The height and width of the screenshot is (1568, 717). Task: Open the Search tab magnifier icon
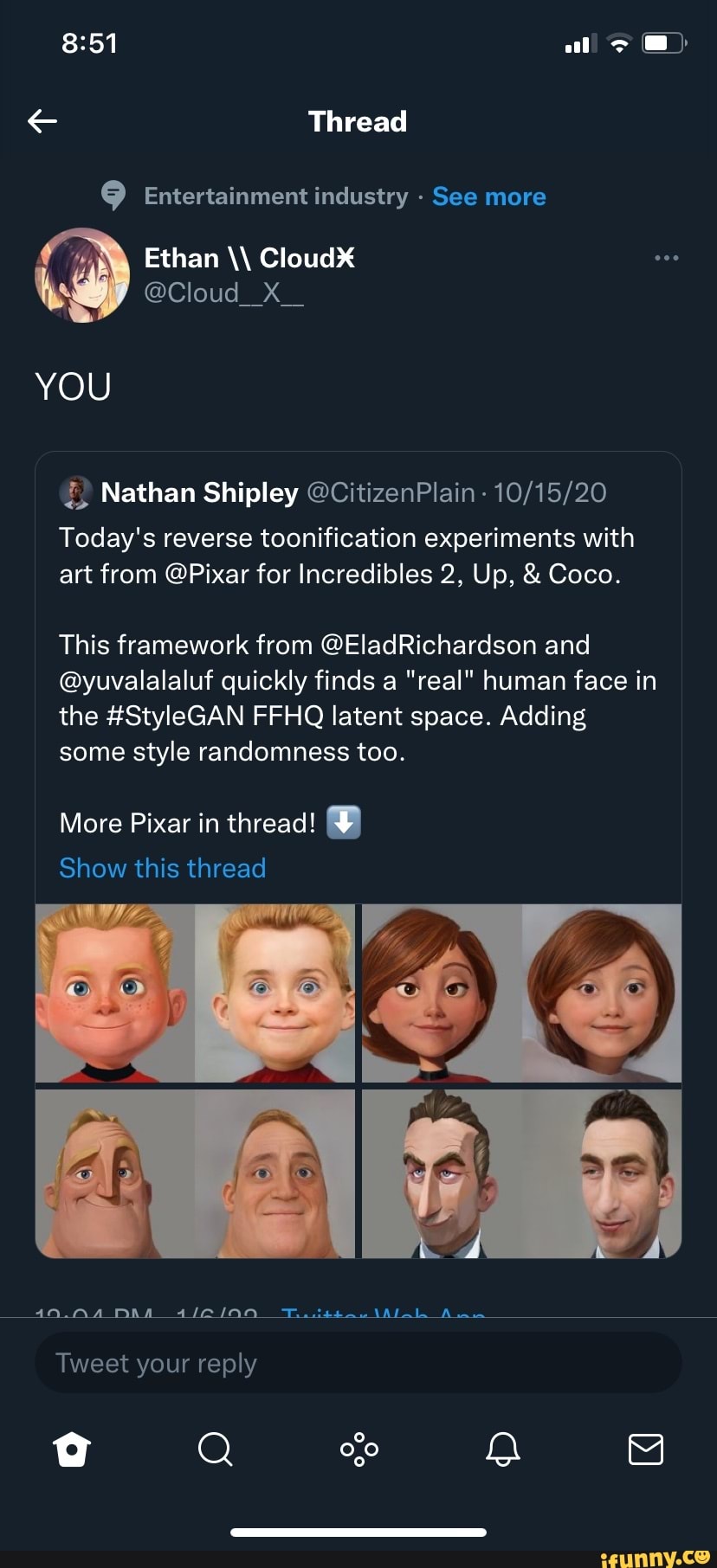click(215, 1449)
